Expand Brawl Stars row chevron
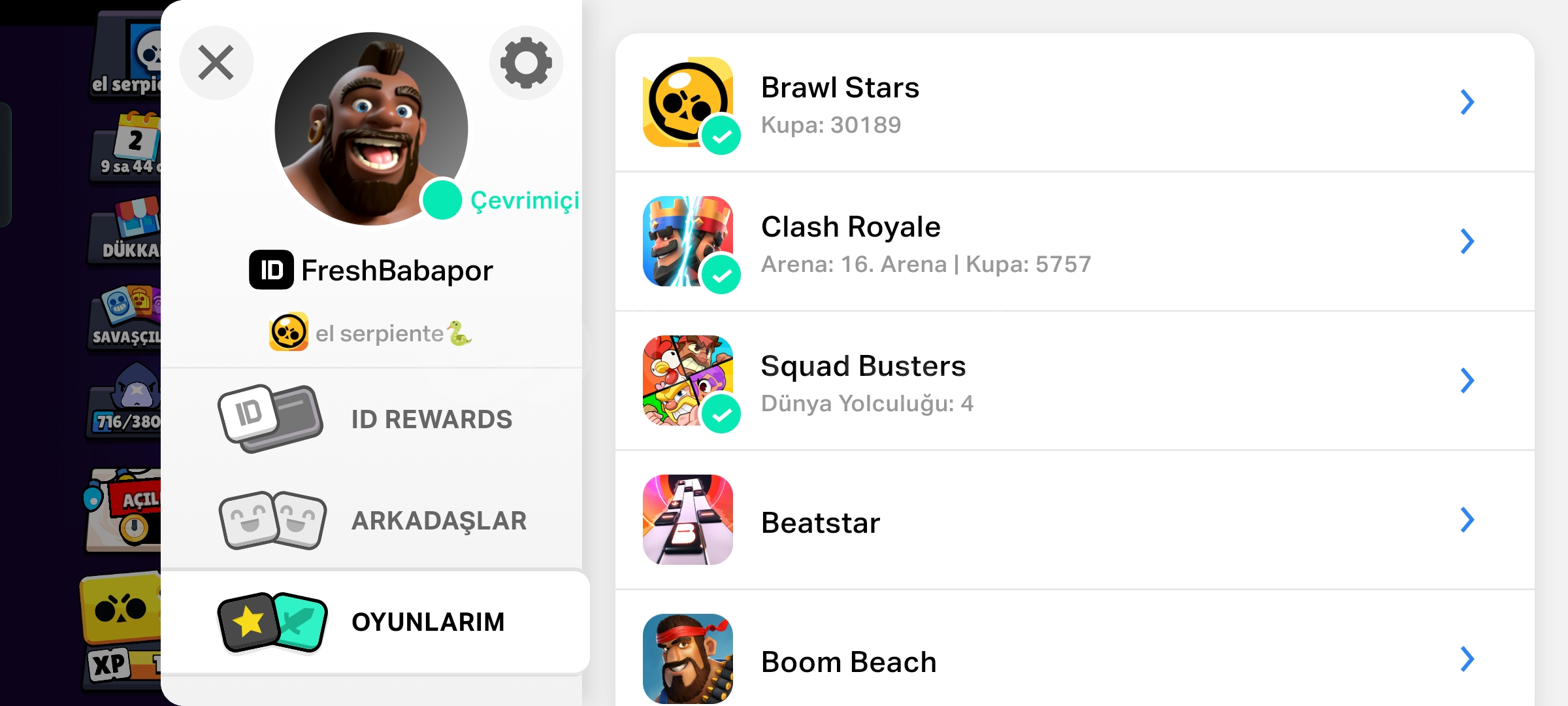 coord(1467,102)
